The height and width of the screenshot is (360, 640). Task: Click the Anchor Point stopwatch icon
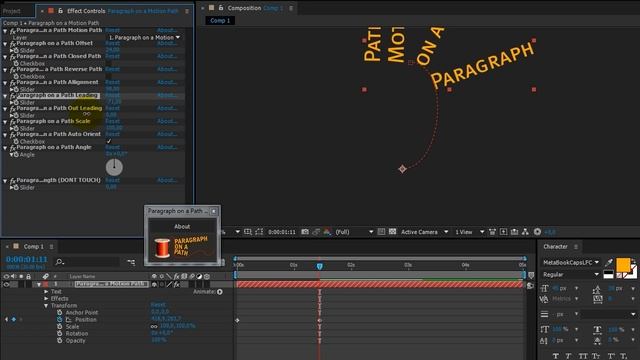click(60, 313)
